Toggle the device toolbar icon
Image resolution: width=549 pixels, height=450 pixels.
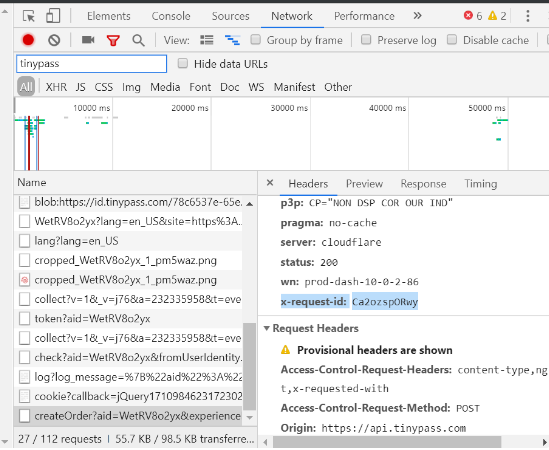(53, 16)
